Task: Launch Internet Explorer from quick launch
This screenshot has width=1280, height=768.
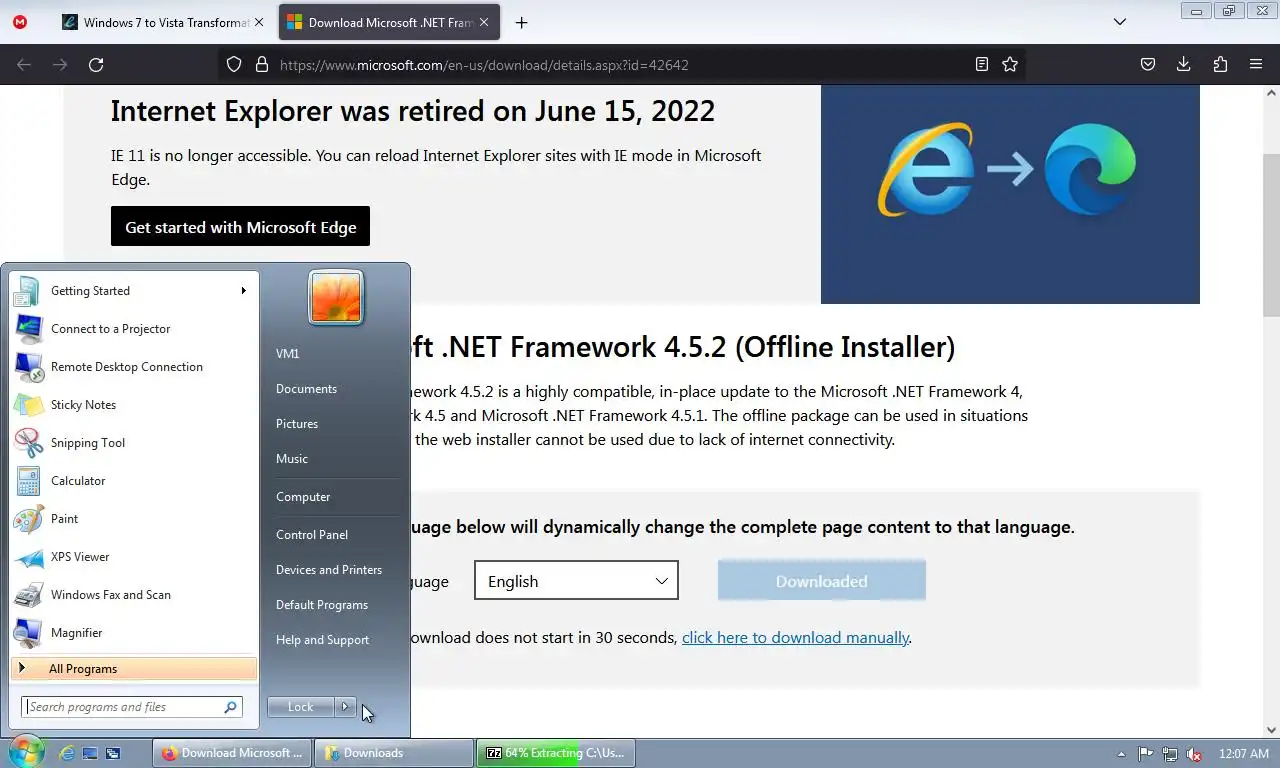Action: (x=67, y=753)
